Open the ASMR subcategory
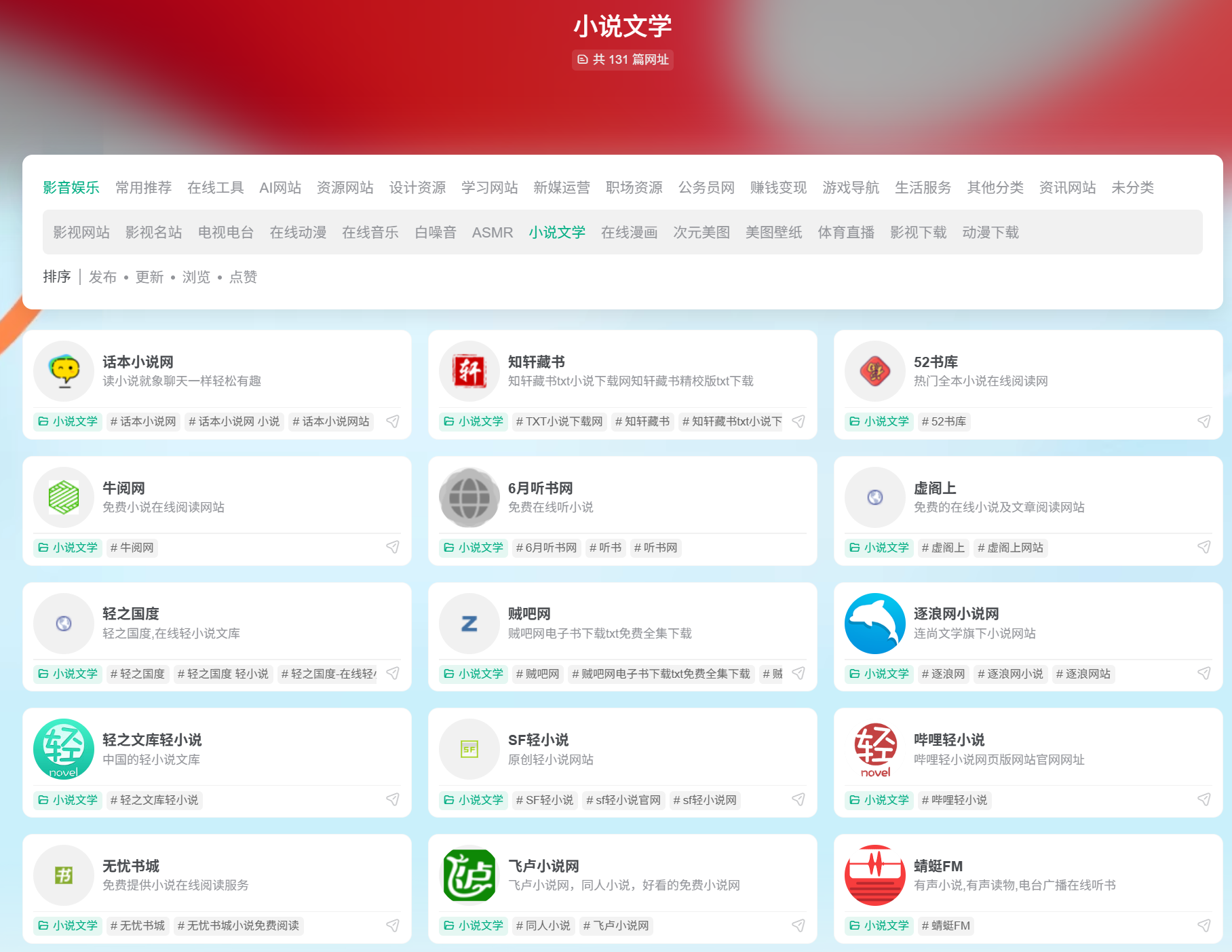Viewport: 1232px width, 952px height. point(493,232)
